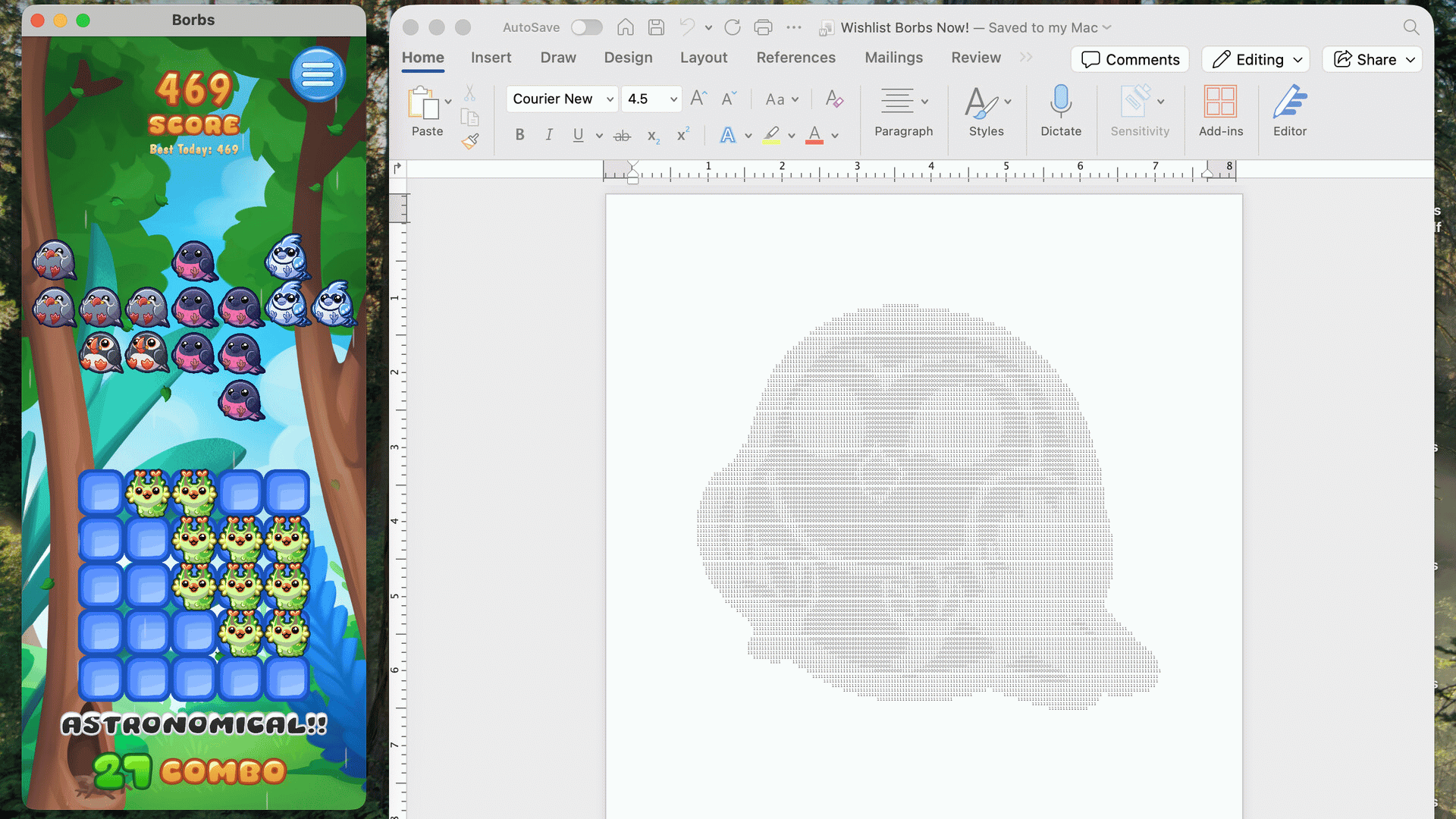Clear all formatting with eraser A icon
The height and width of the screenshot is (819, 1456).
(834, 99)
